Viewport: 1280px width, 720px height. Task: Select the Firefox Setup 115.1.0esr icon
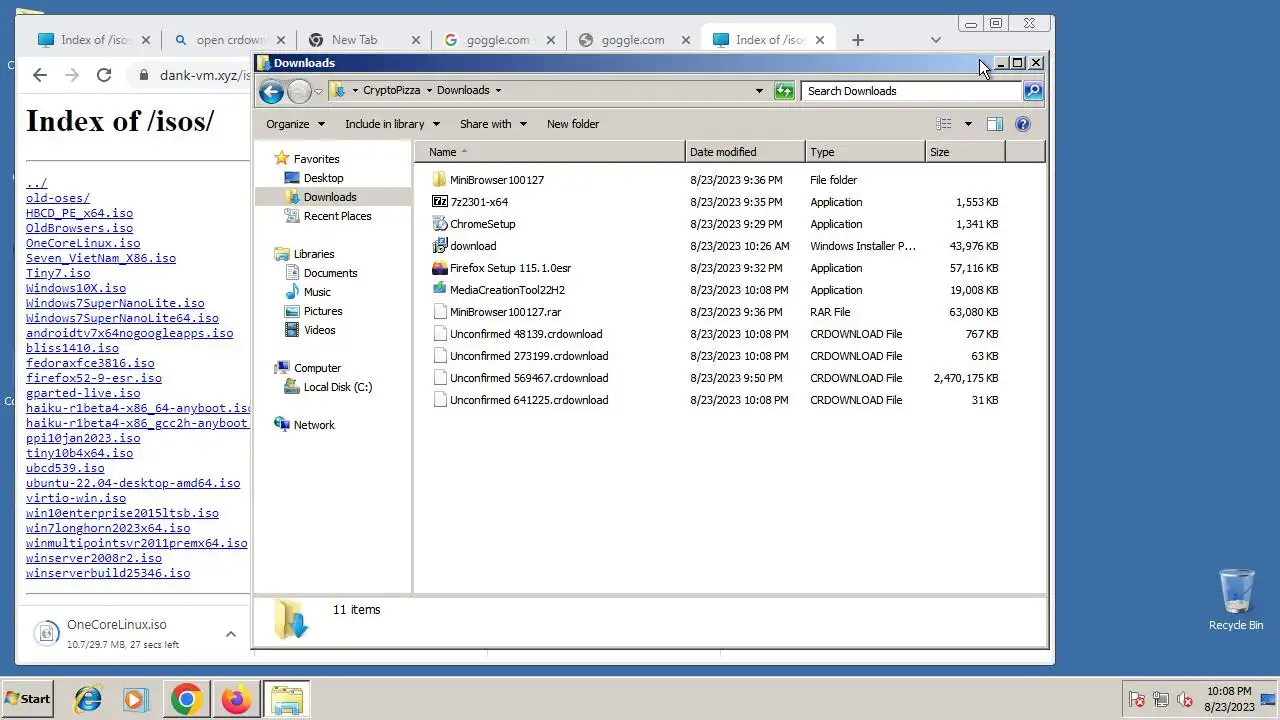pyautogui.click(x=440, y=268)
